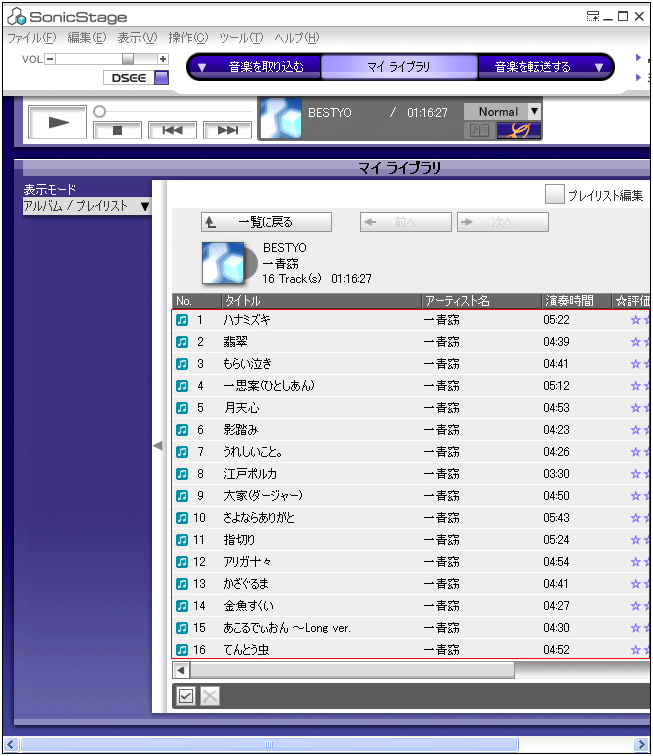Expand the 音楽を取り込む left arrow menu
The width and height of the screenshot is (653, 756).
click(x=202, y=67)
